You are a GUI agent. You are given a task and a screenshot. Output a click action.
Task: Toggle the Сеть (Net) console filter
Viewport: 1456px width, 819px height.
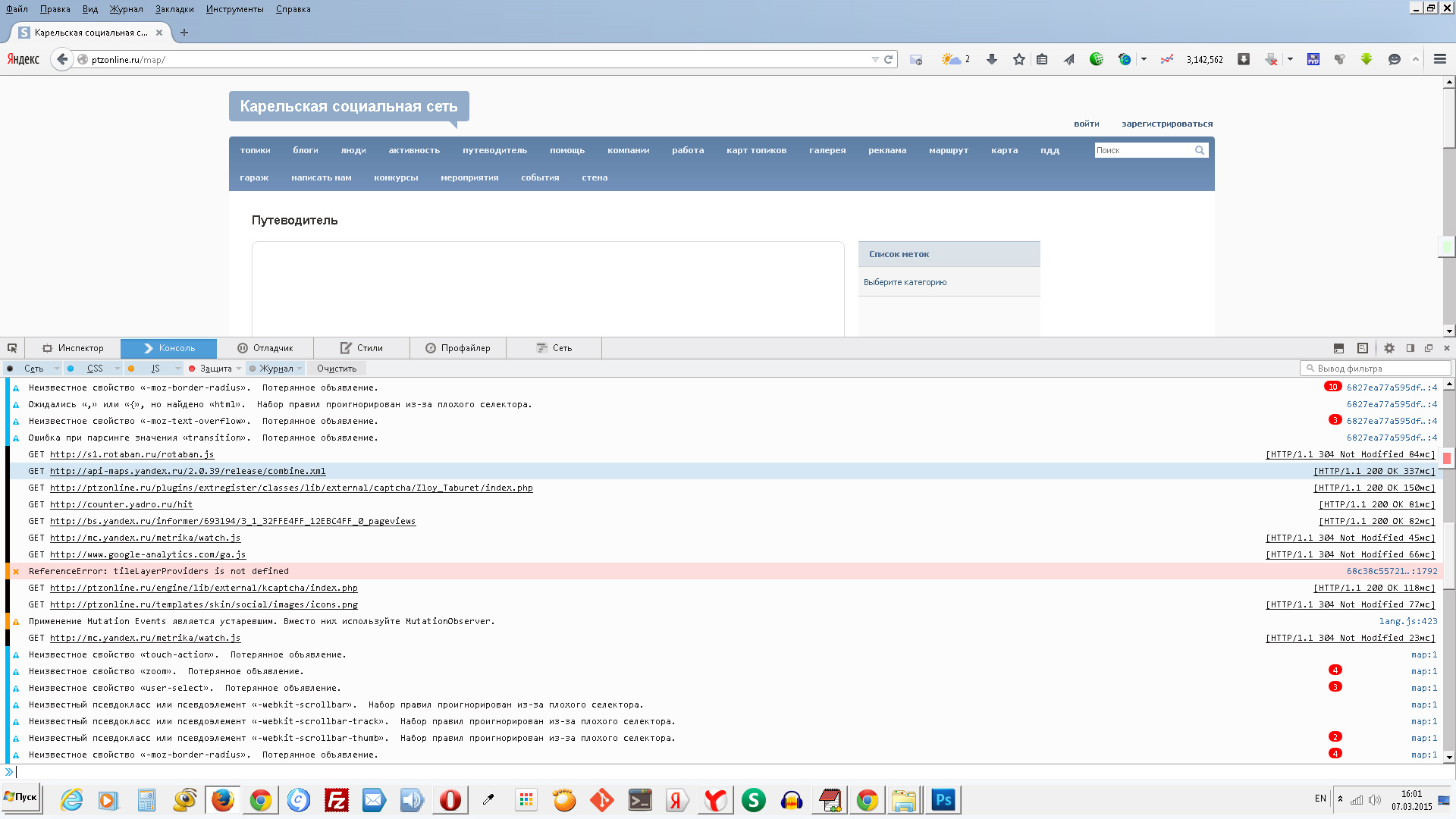pyautogui.click(x=33, y=369)
